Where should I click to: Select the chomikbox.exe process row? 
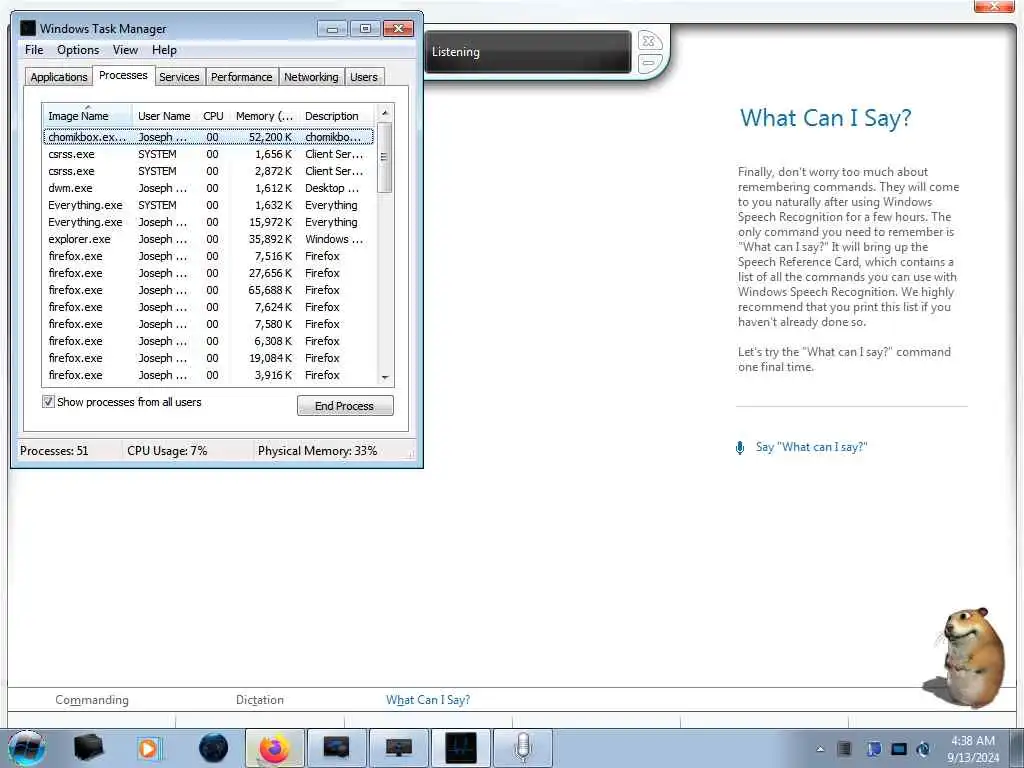tap(208, 137)
